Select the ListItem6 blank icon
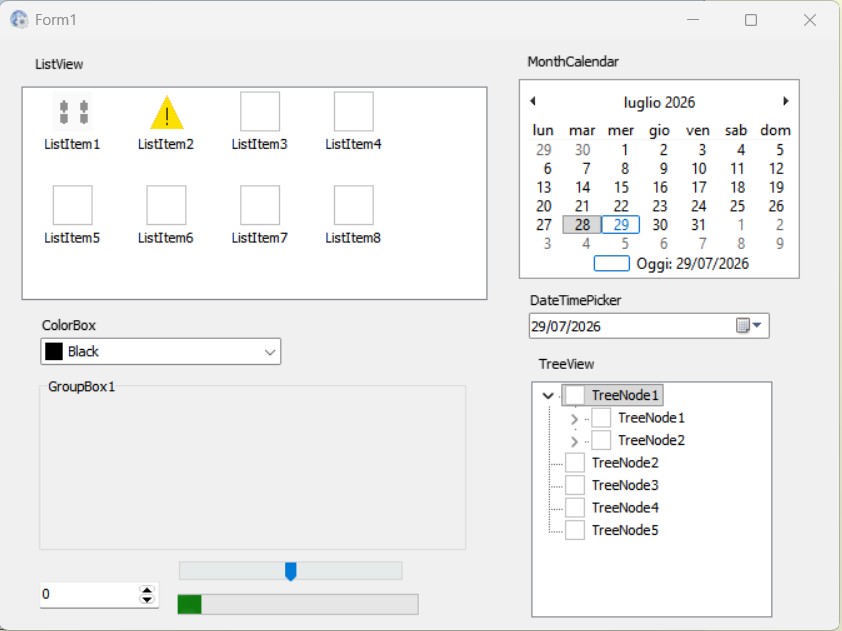The width and height of the screenshot is (842, 631). coord(166,205)
